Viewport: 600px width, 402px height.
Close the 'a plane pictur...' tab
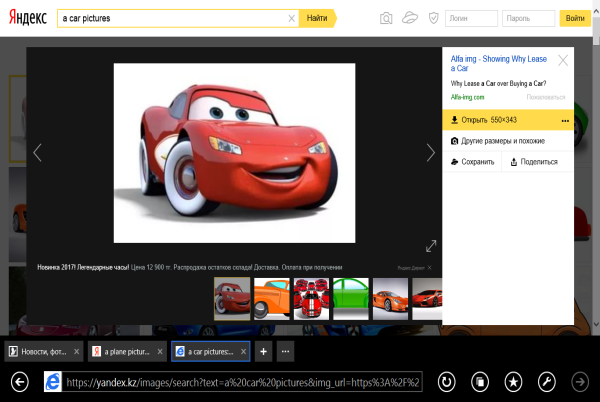(x=160, y=352)
